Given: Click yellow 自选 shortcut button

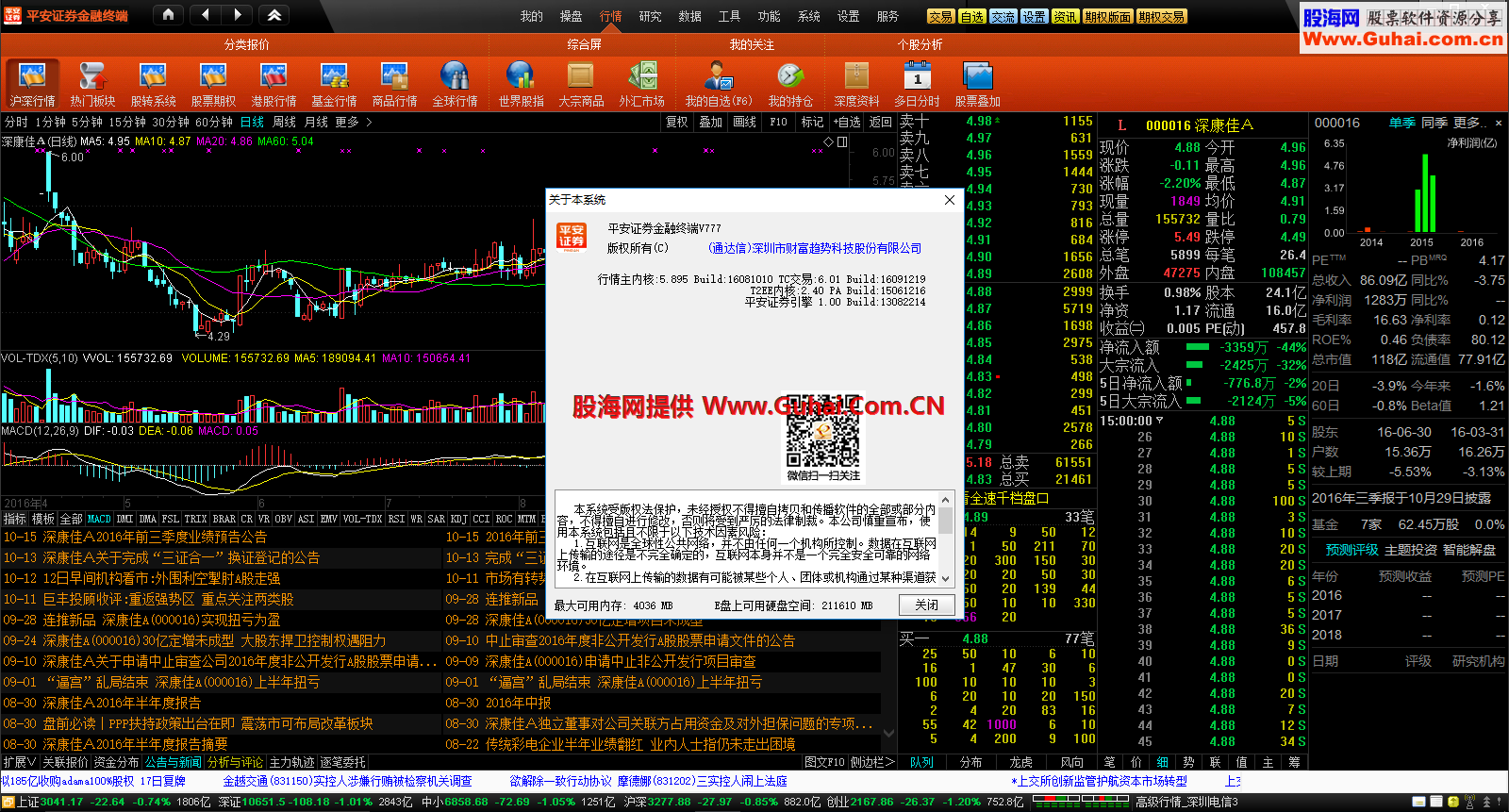Looking at the screenshot, I should (x=971, y=17).
